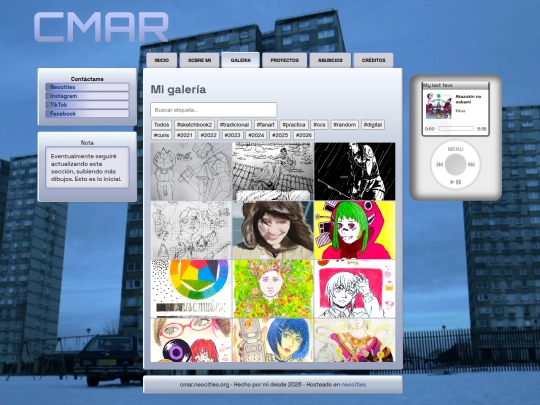Open the white-haired character on pink thumbnail

pyautogui.click(x=354, y=289)
